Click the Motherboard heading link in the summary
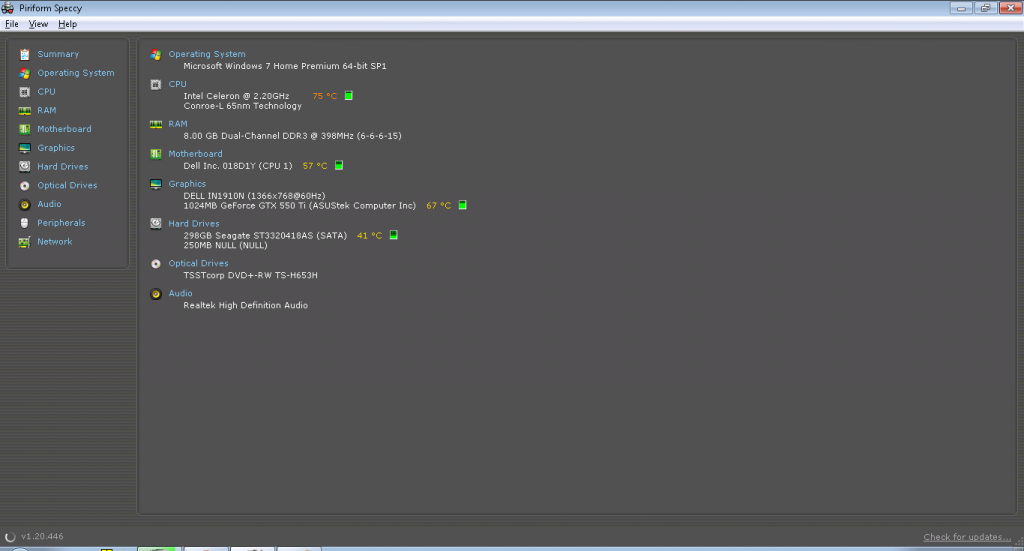 [x=195, y=154]
